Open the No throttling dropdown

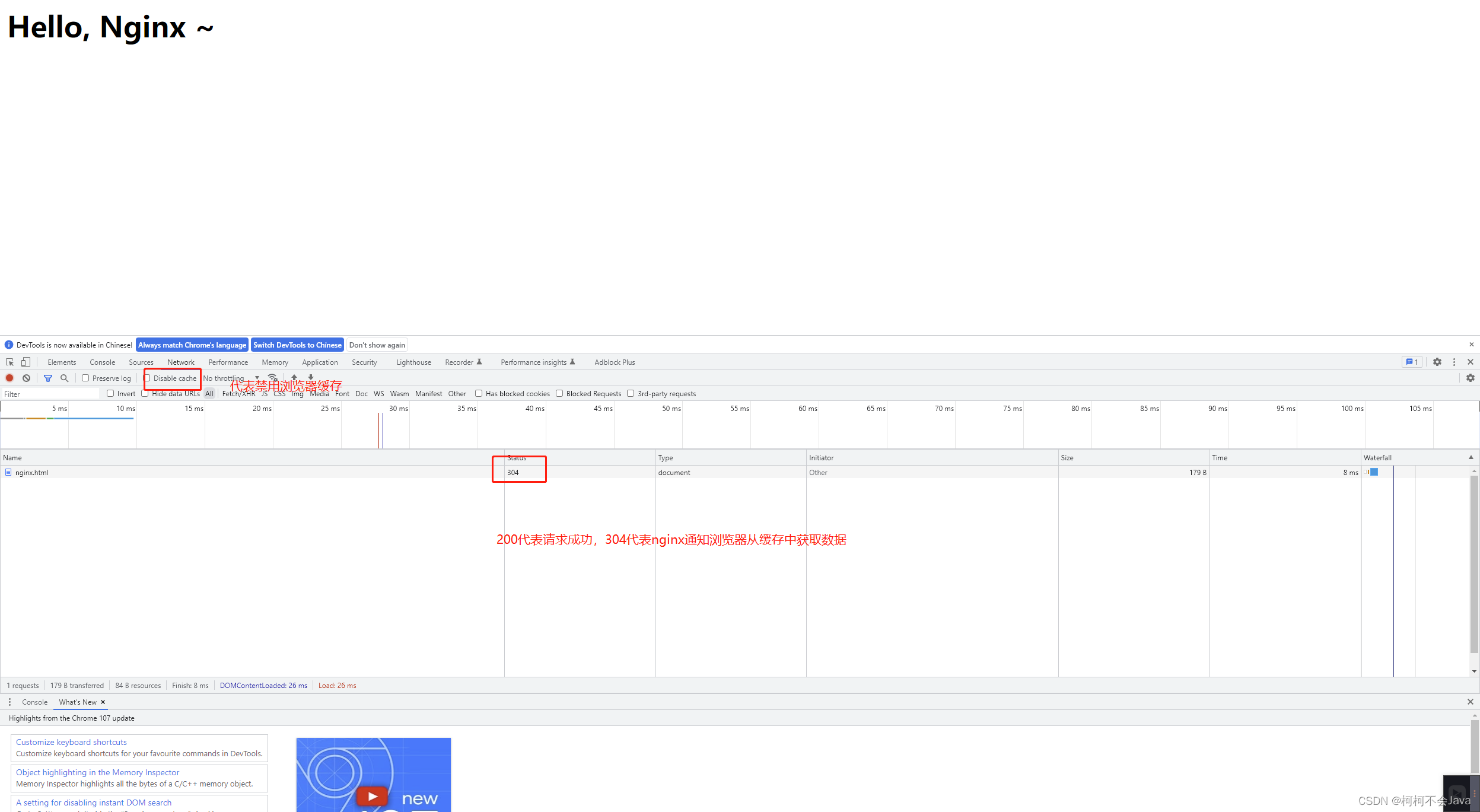(231, 378)
